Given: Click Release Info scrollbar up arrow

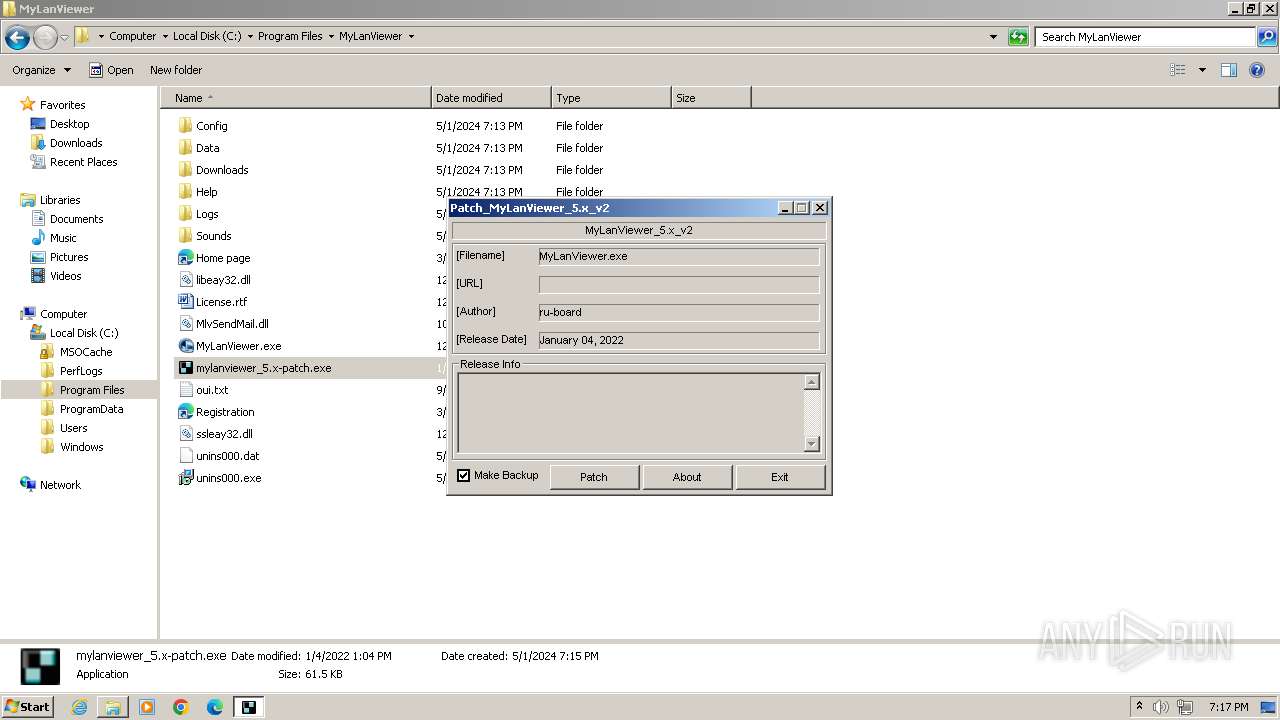Looking at the screenshot, I should coord(812,382).
